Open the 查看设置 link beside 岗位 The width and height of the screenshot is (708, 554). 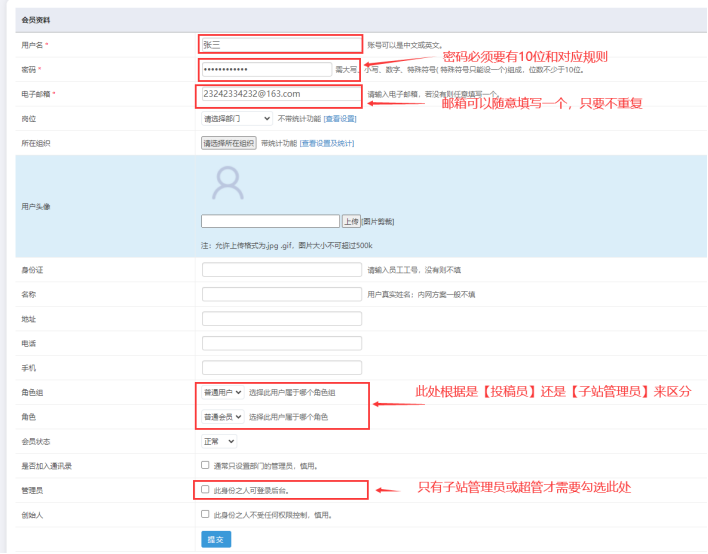pos(339,118)
